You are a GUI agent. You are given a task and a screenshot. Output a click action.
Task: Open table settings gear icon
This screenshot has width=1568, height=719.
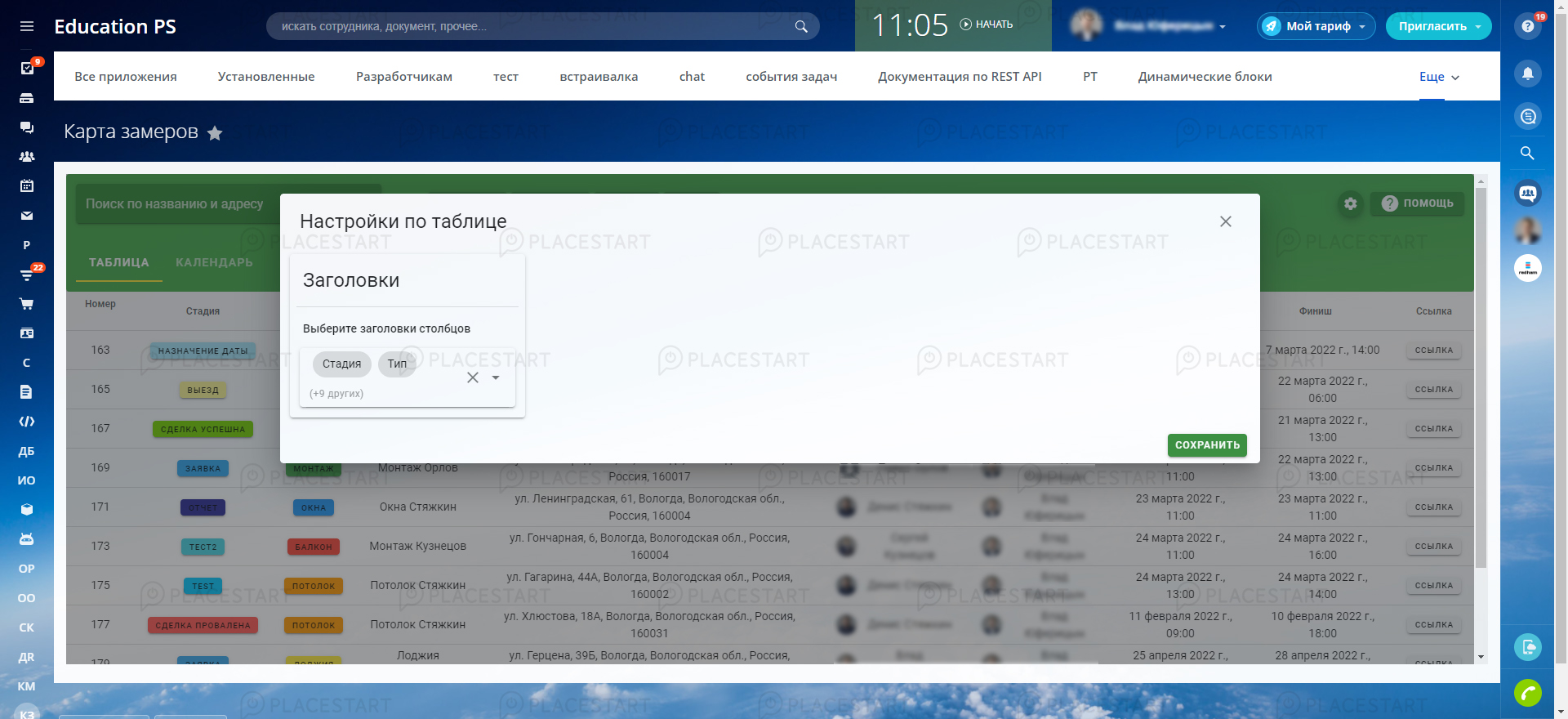[1351, 203]
